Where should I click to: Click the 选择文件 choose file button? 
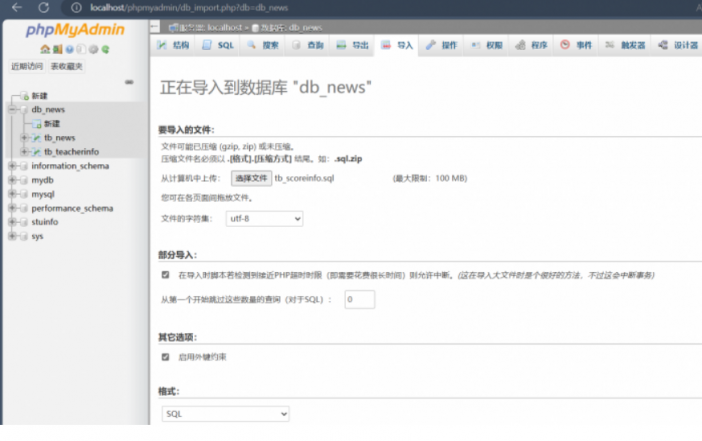pyautogui.click(x=251, y=178)
